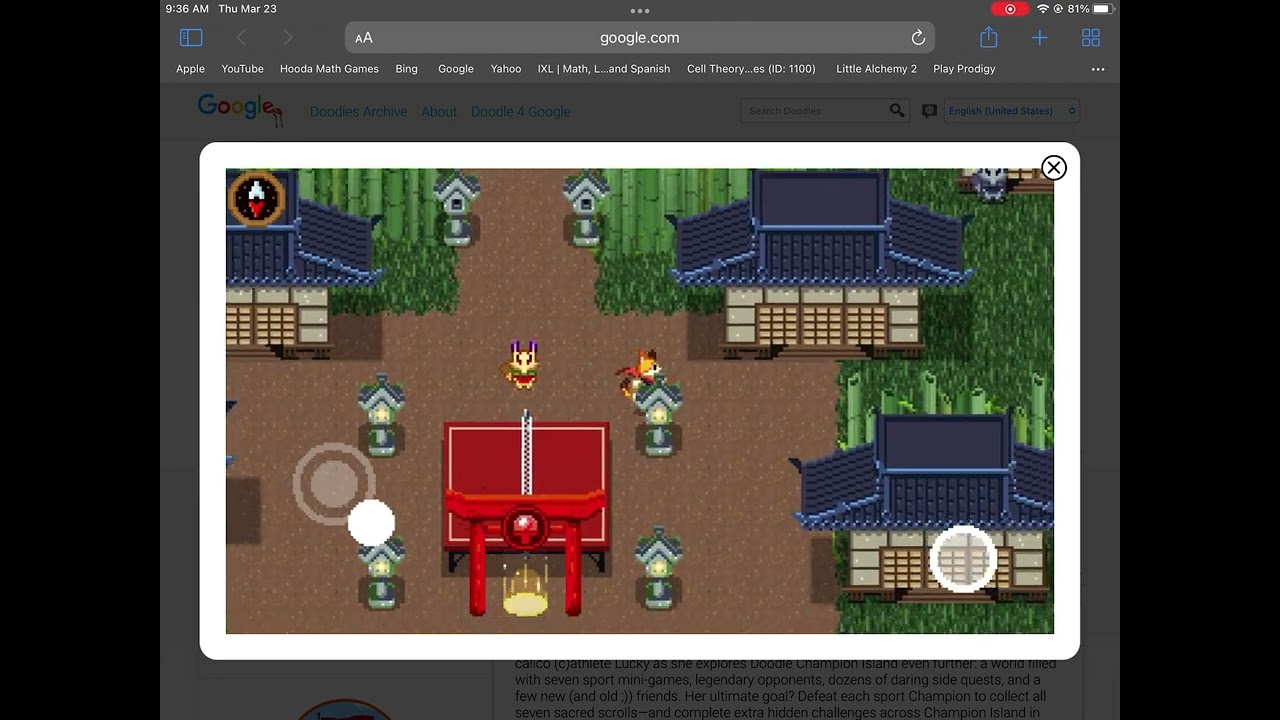Show the tab overview grid

point(1091,38)
